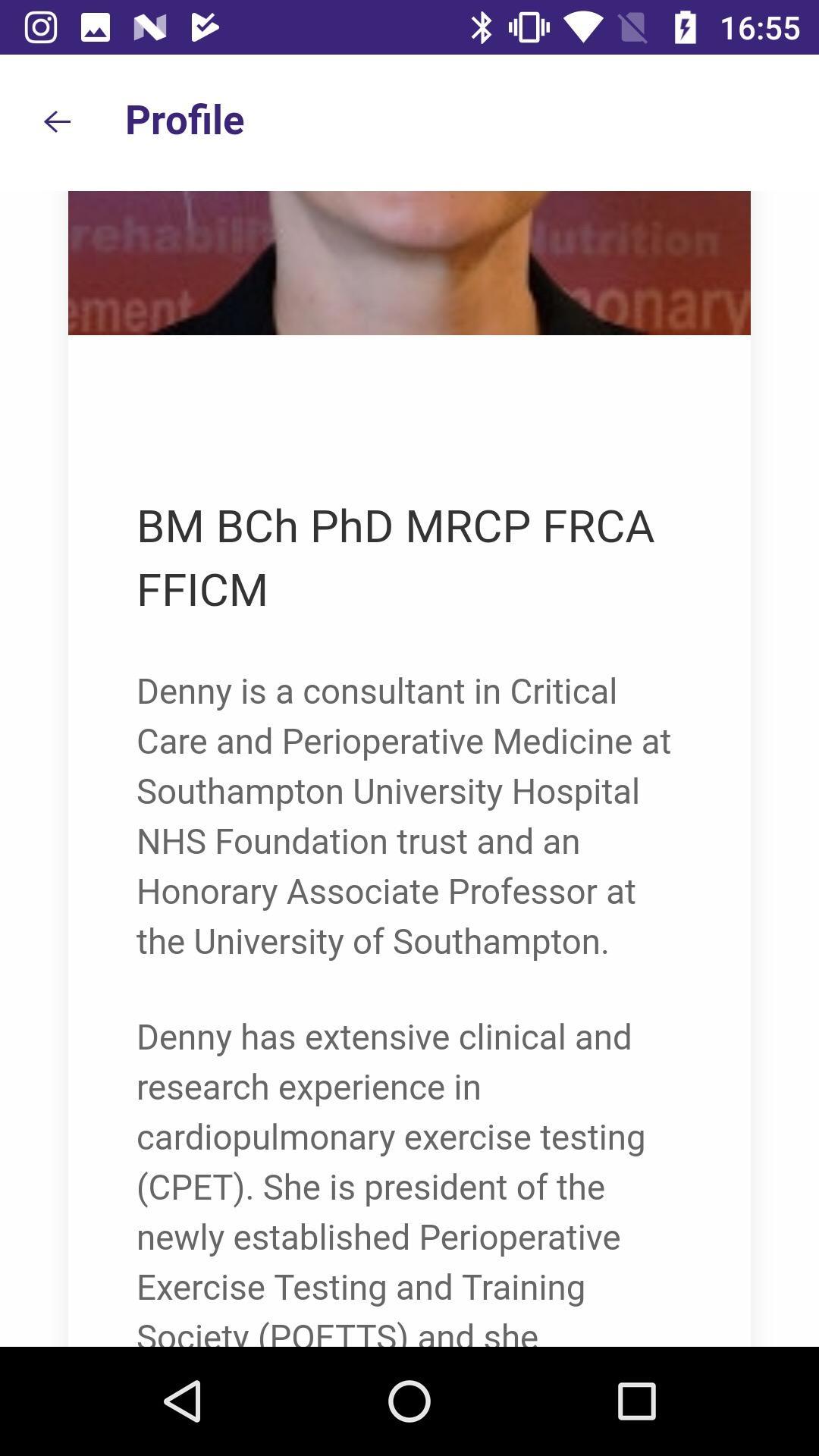
Task: Tap the back arrow icon
Action: [57, 121]
